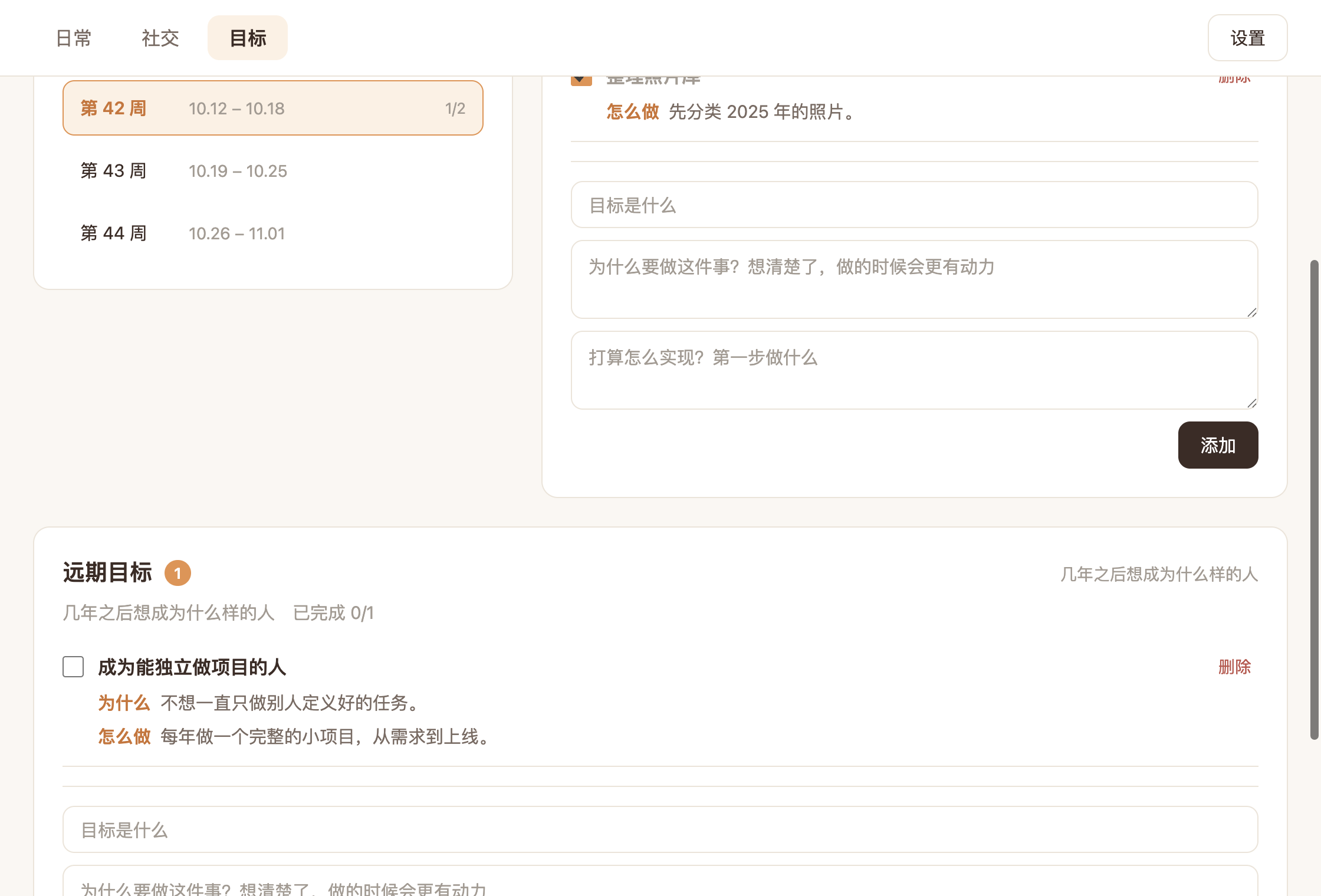
Task: Click text 已完成 0/1
Action: (333, 613)
